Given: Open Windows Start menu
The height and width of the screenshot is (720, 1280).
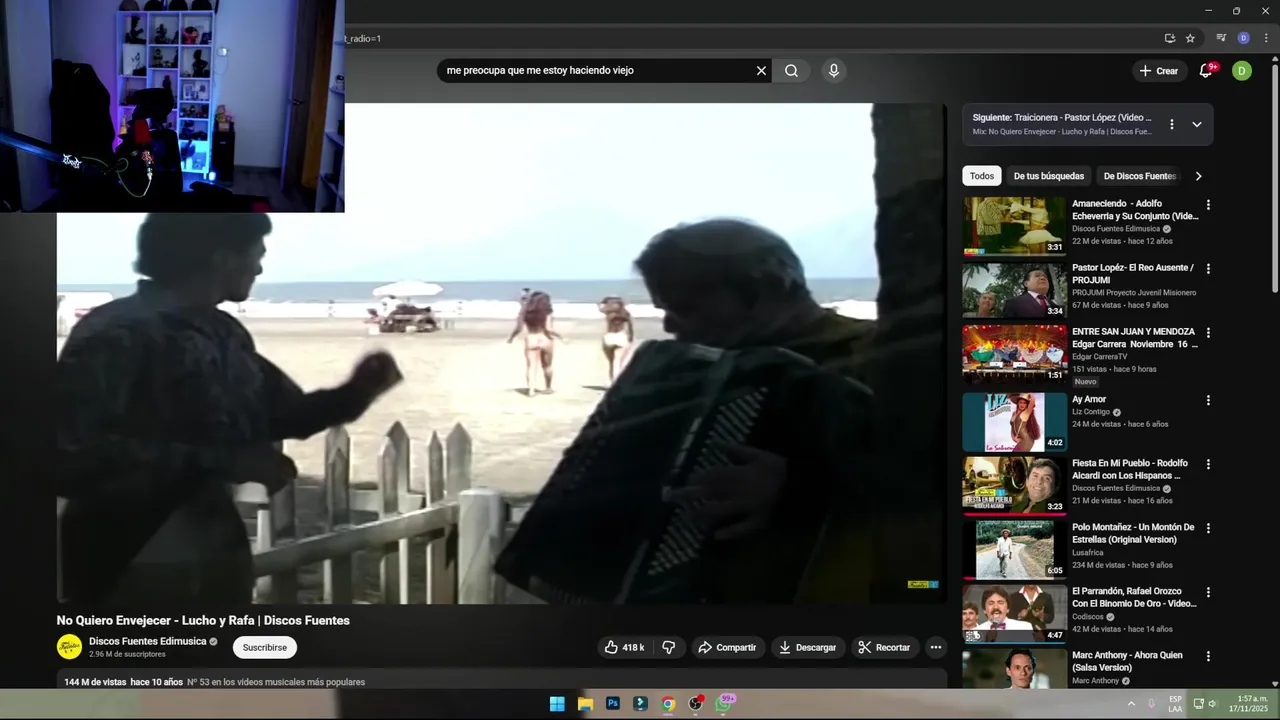Looking at the screenshot, I should [x=557, y=704].
